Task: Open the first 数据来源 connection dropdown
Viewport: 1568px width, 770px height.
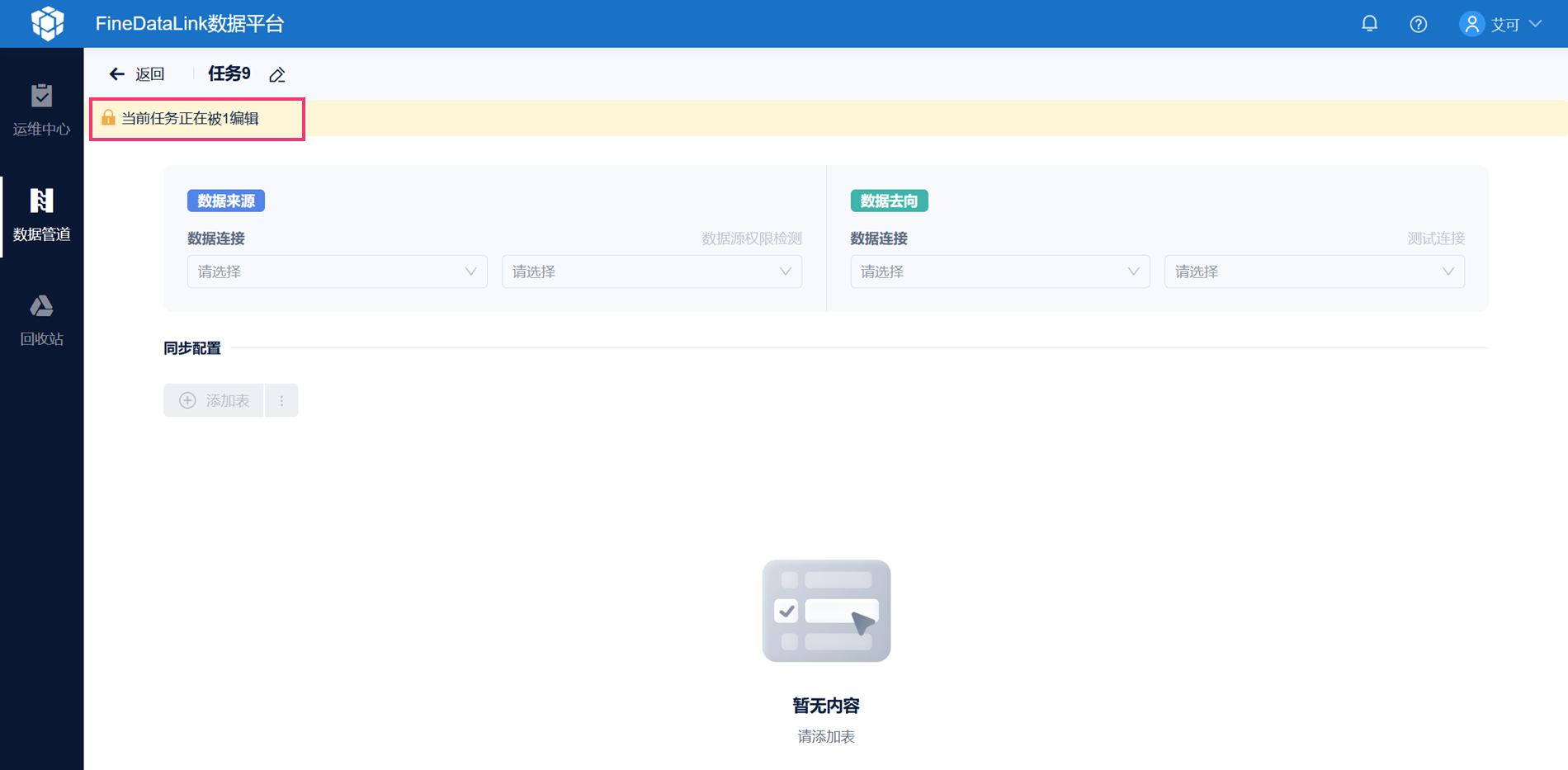Action: (x=337, y=272)
